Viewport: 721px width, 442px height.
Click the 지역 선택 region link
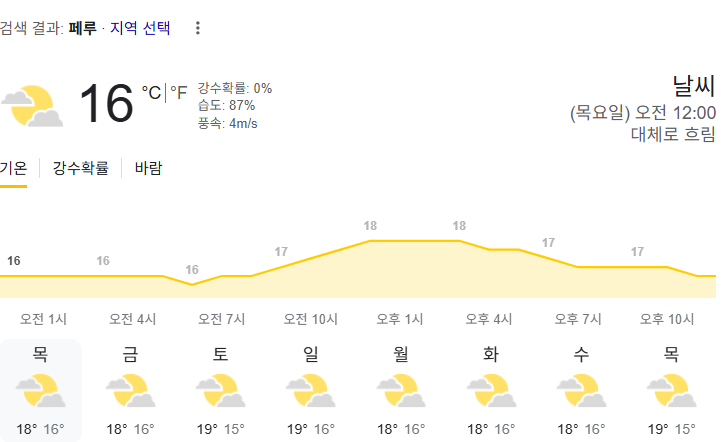click(x=140, y=28)
